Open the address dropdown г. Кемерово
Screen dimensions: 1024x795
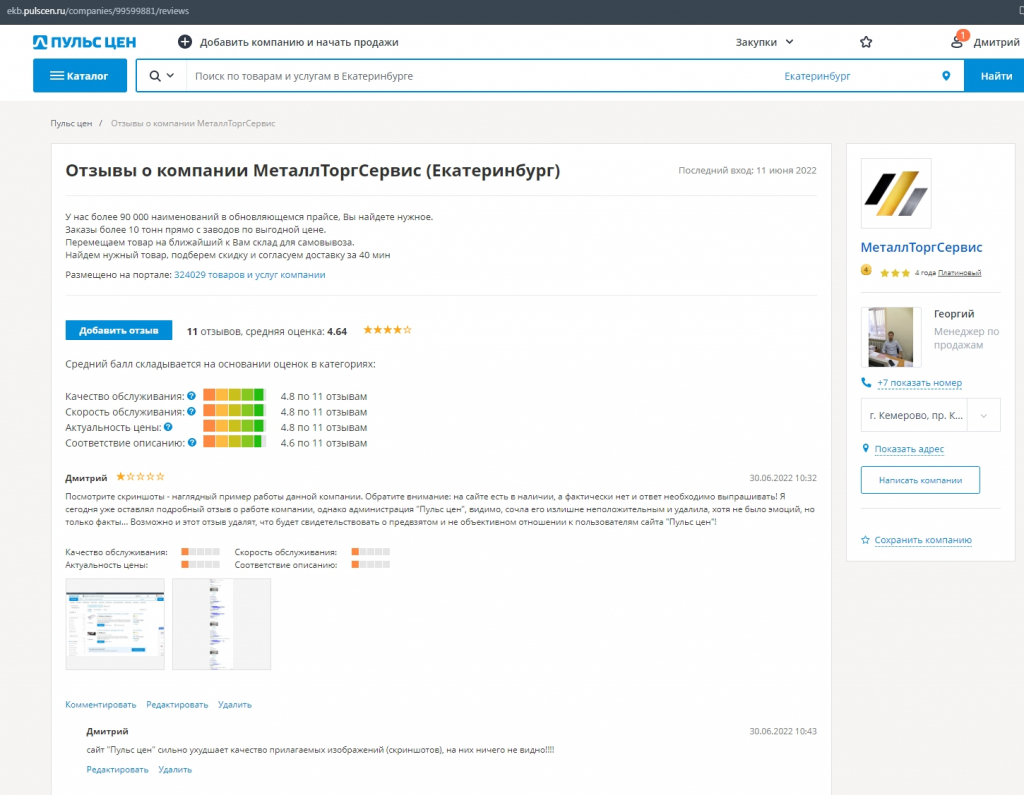(930, 415)
